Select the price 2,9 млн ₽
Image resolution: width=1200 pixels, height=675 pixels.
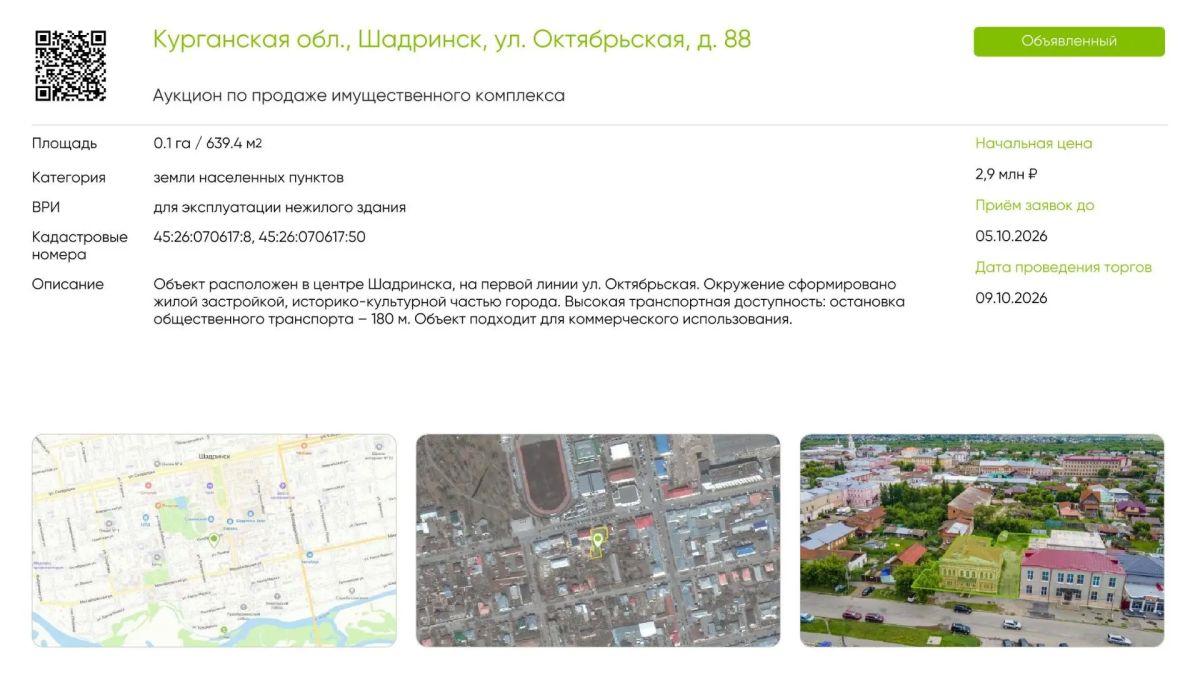tap(1006, 174)
